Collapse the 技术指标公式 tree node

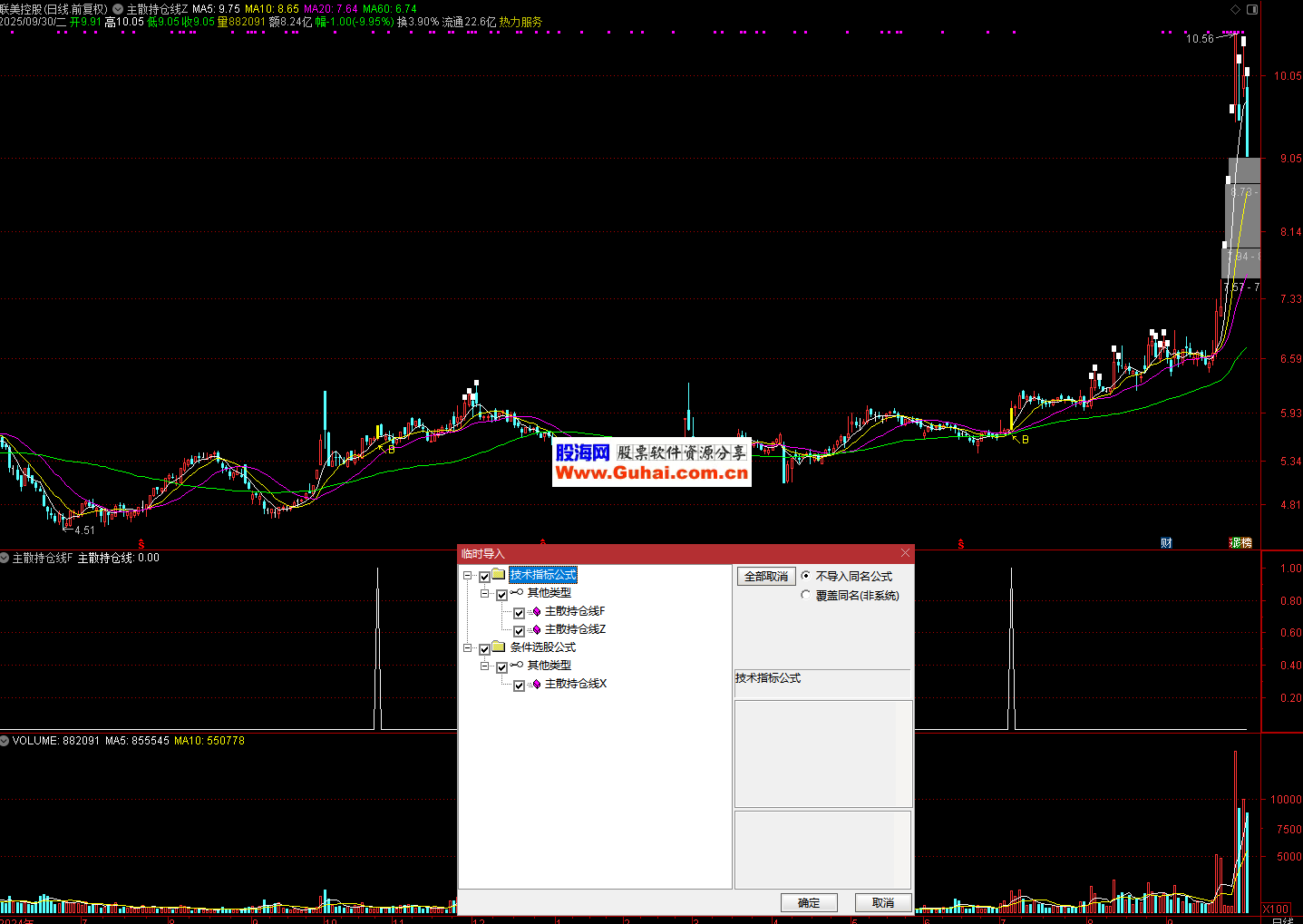coord(468,576)
